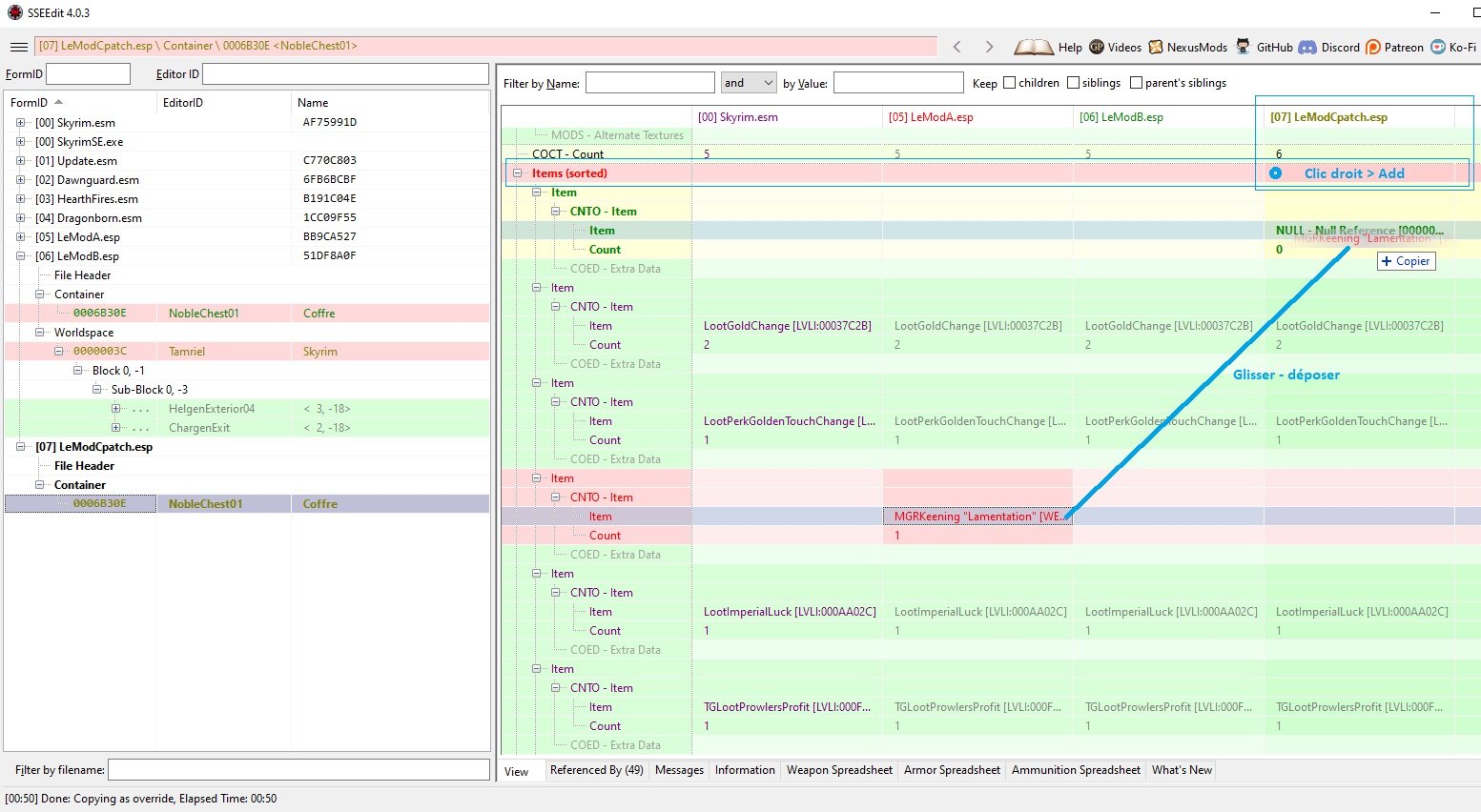Go back with the left arrow
Viewport: 1481px width, 812px height.
956,47
